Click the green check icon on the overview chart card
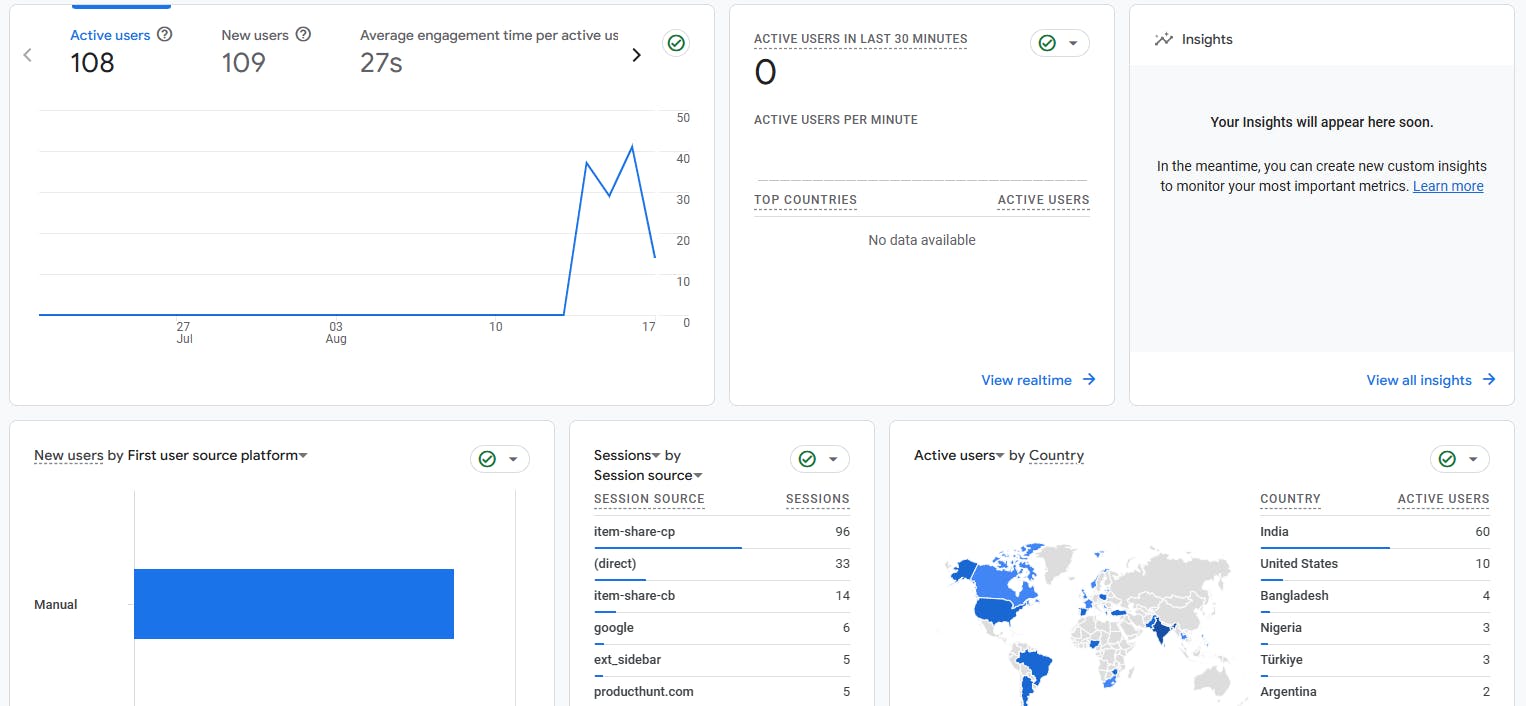 click(676, 43)
